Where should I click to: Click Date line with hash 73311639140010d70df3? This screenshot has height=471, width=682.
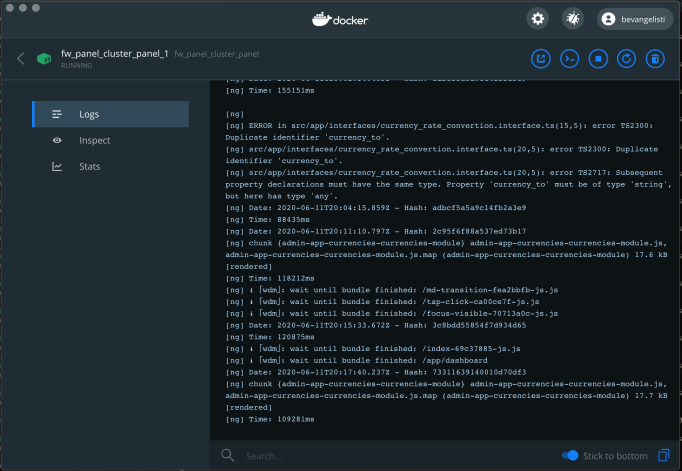375,372
